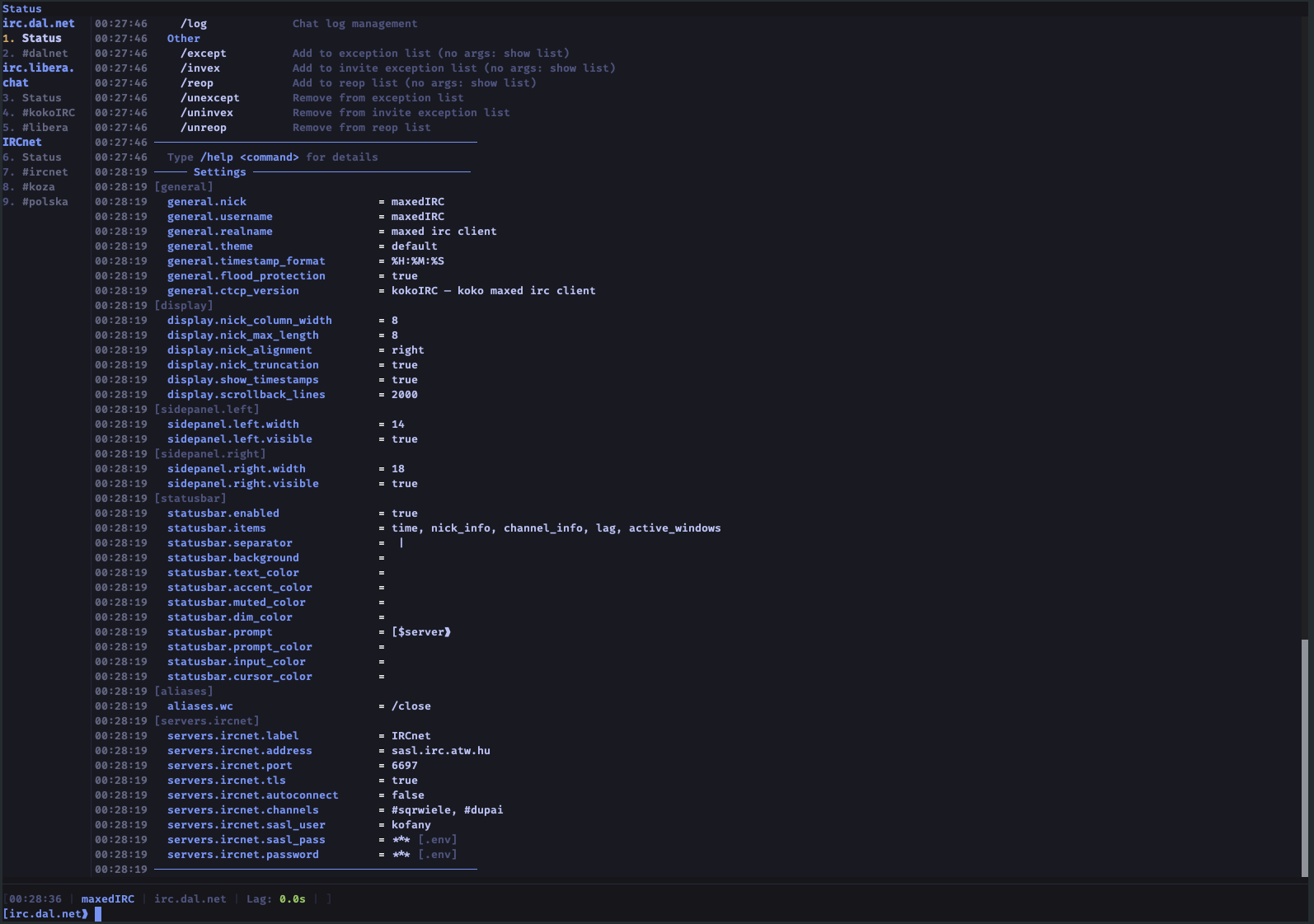The image size is (1314, 924).
Task: Select Status window under irc.dal.net
Action: 41,39
